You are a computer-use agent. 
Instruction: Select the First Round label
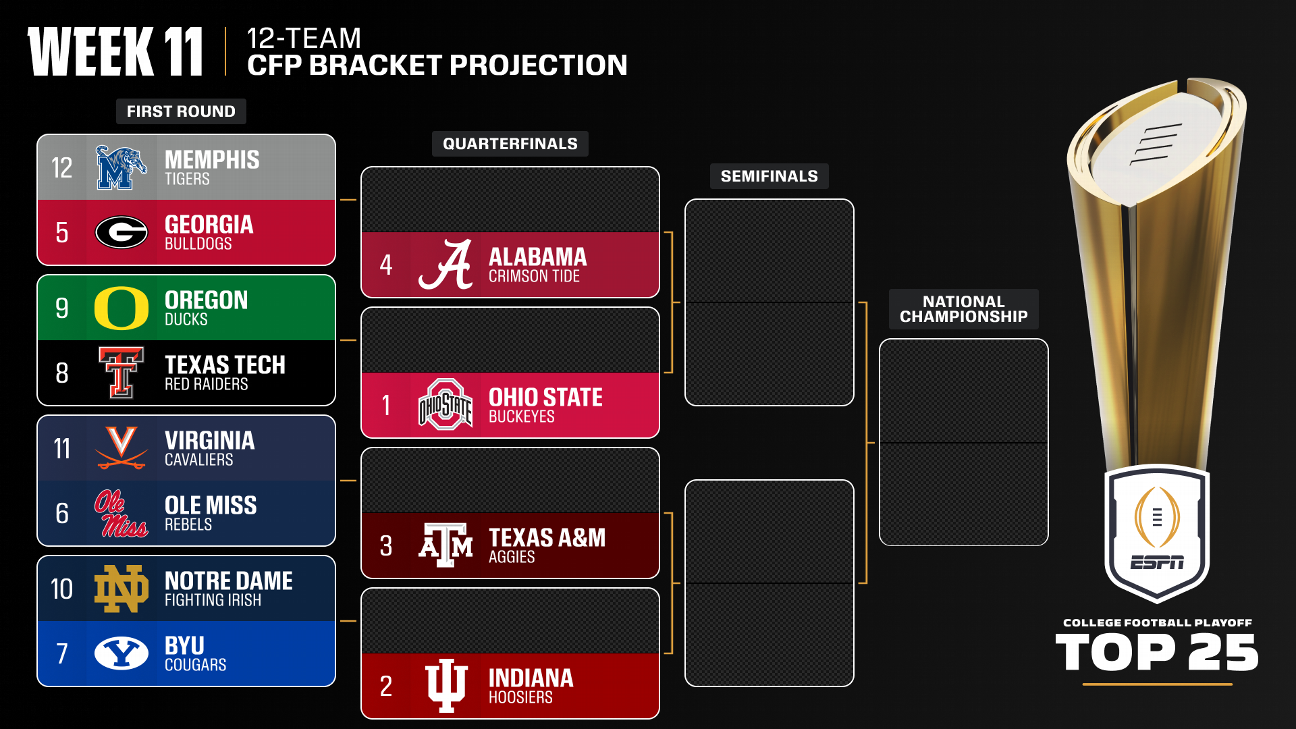click(x=181, y=111)
